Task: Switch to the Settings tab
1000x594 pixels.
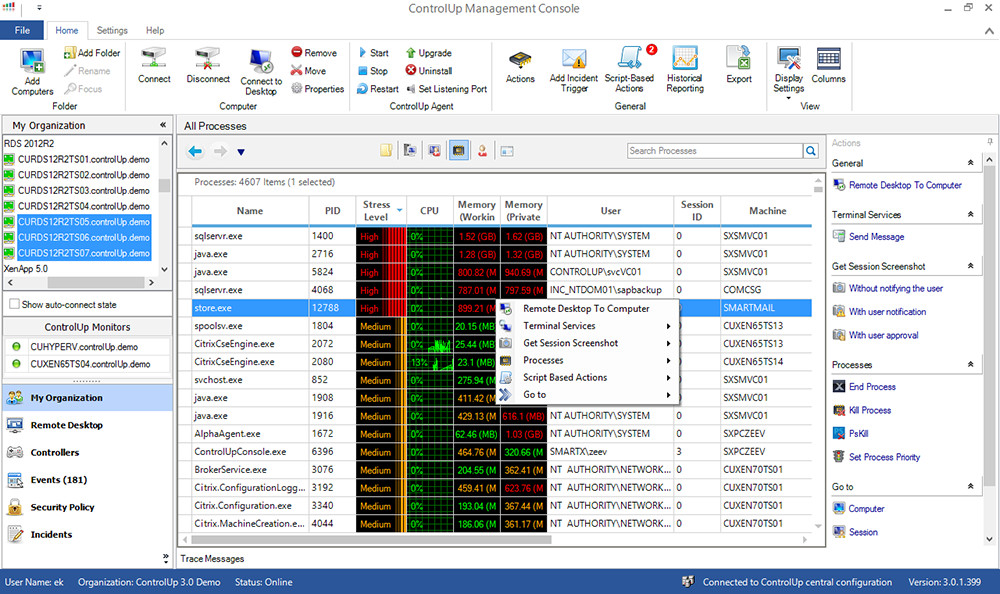Action: (112, 30)
